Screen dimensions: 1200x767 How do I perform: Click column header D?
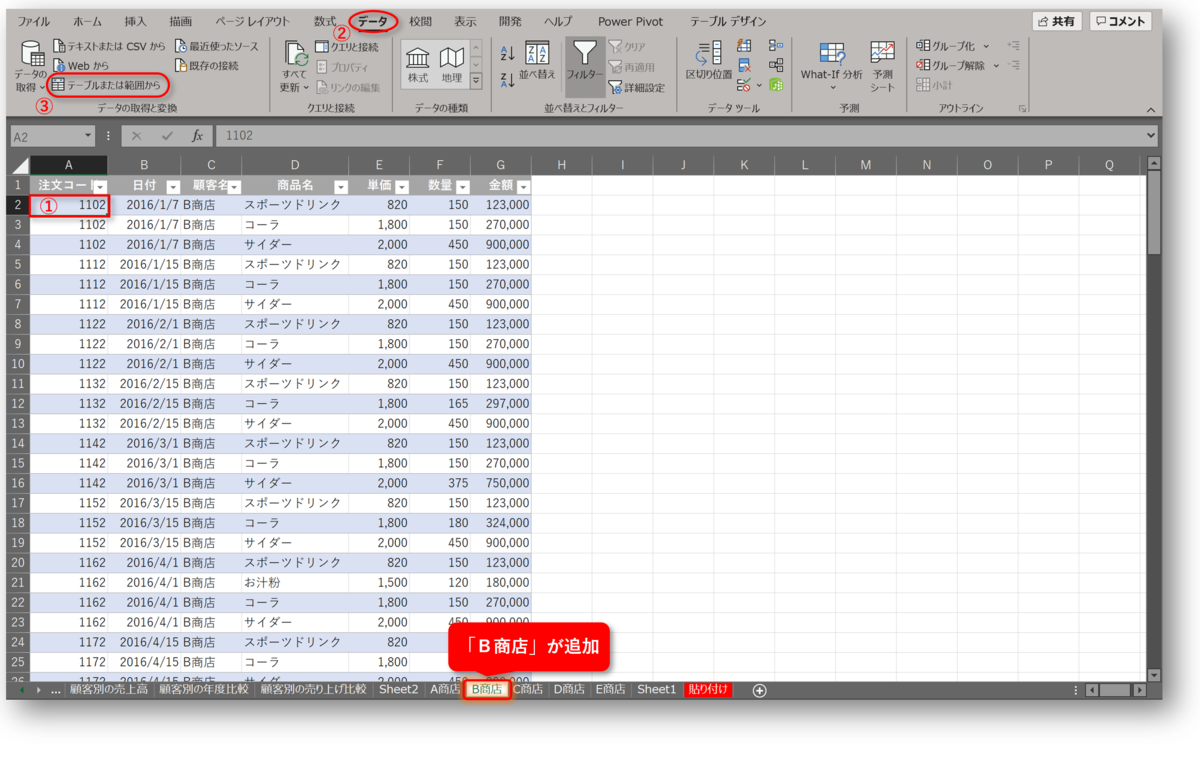[x=295, y=165]
